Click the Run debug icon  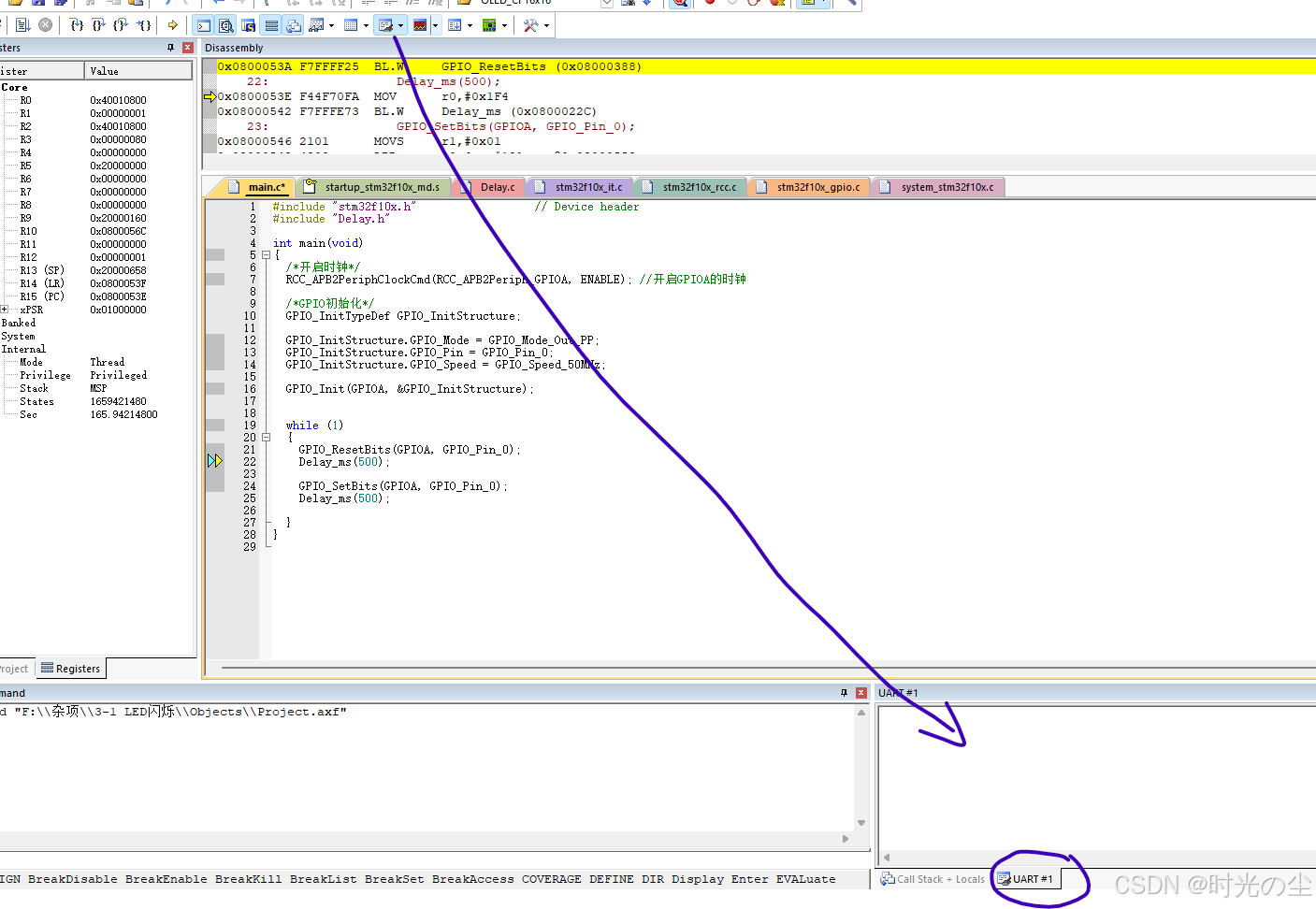23,25
